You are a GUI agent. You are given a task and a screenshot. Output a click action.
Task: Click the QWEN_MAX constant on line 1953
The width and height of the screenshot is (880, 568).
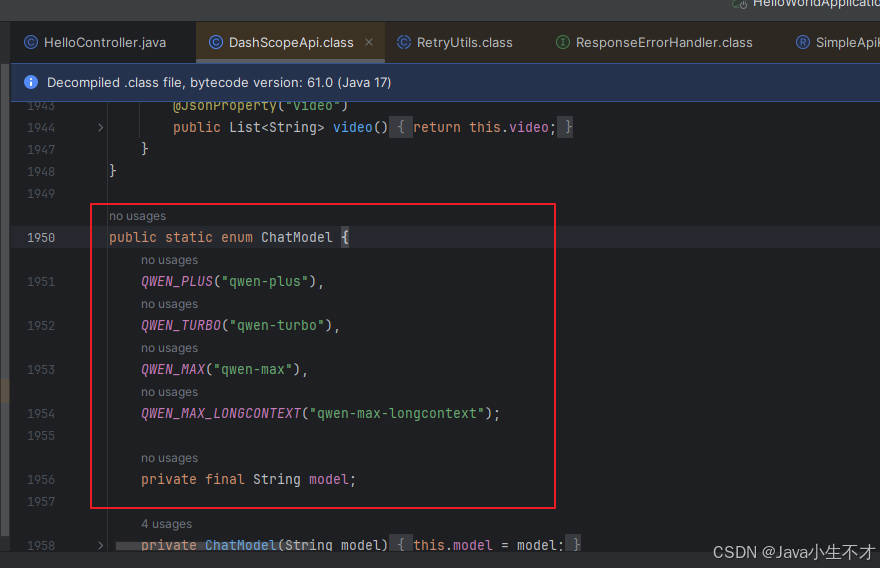pos(173,369)
